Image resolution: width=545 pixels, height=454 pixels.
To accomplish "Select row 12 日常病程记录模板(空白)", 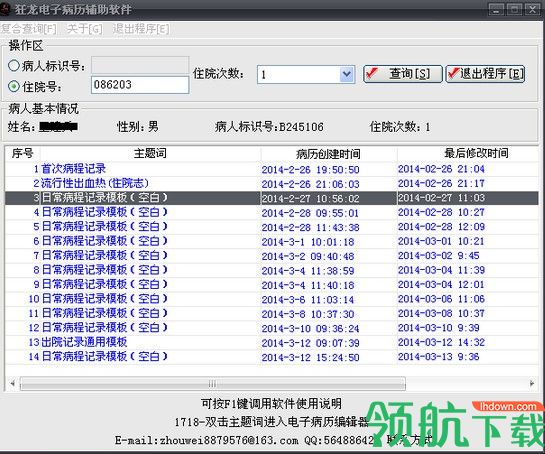I will click(x=272, y=328).
